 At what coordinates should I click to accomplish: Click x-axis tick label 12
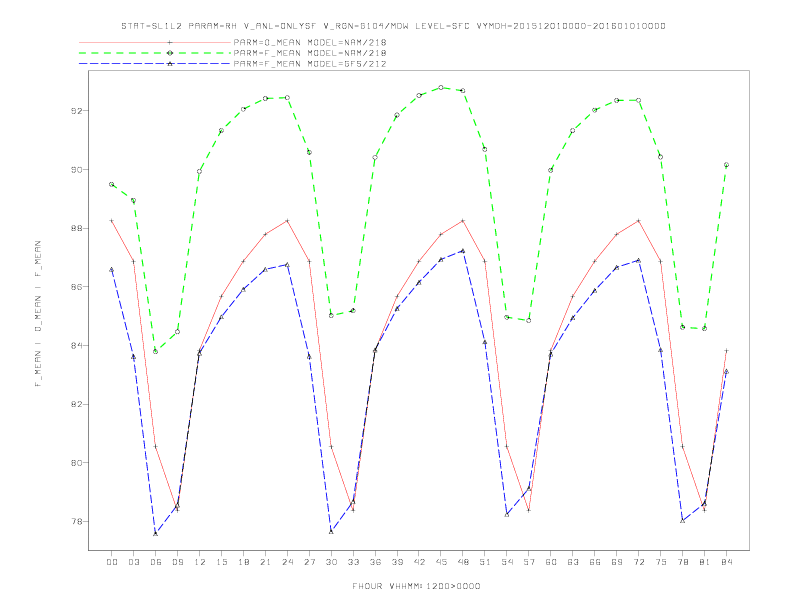pyautogui.click(x=200, y=562)
